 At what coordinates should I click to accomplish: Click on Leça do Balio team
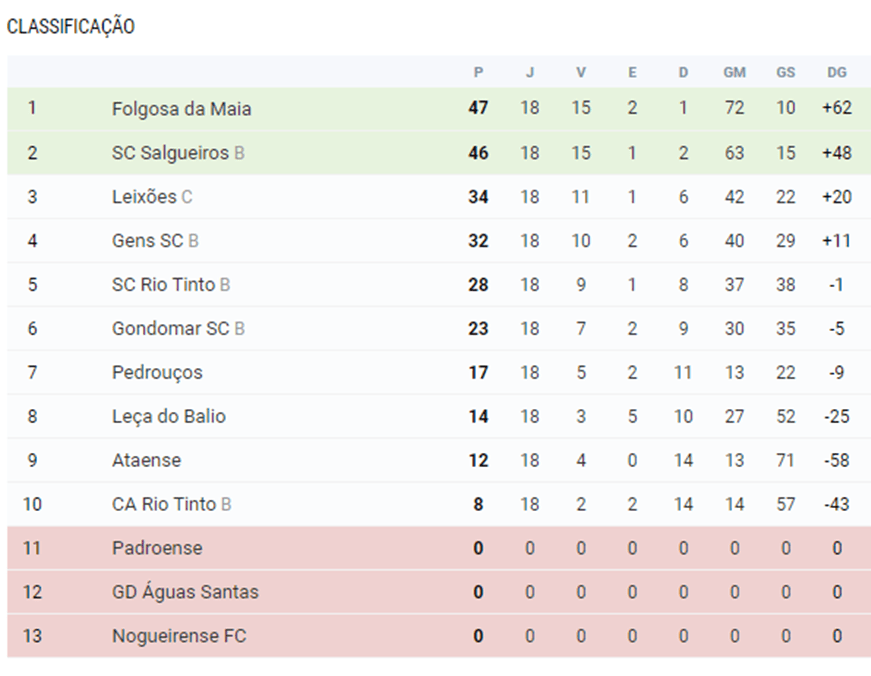169,417
